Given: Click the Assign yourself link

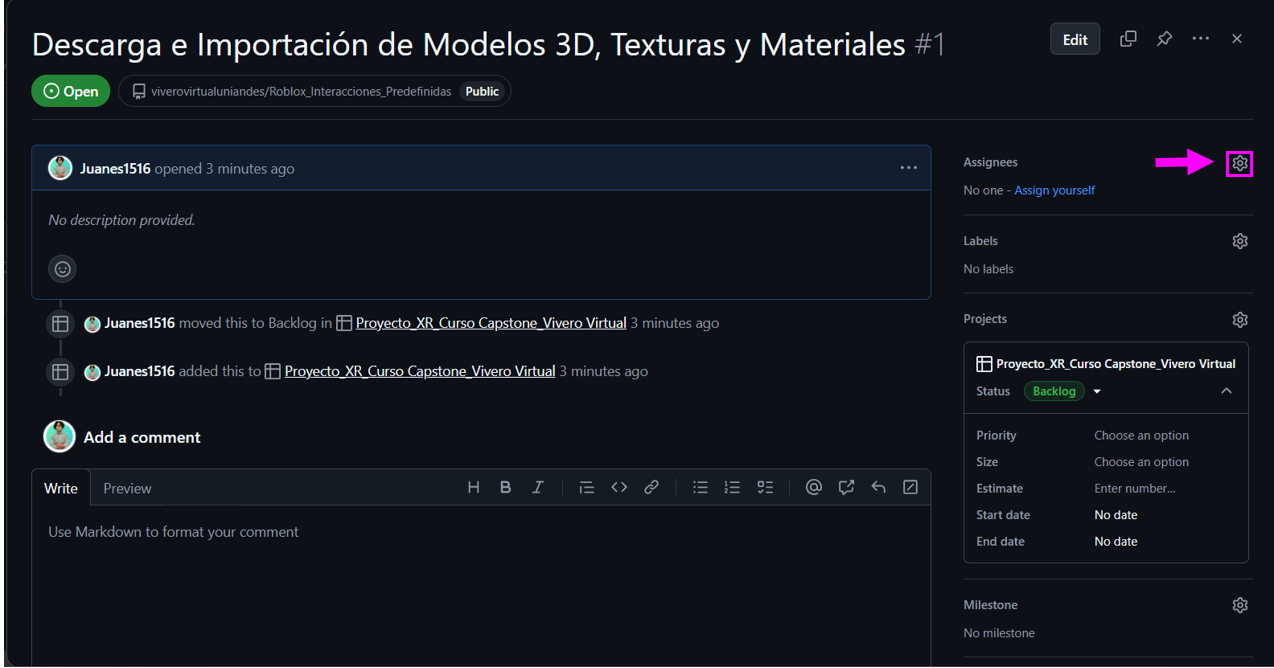Looking at the screenshot, I should 1054,189.
